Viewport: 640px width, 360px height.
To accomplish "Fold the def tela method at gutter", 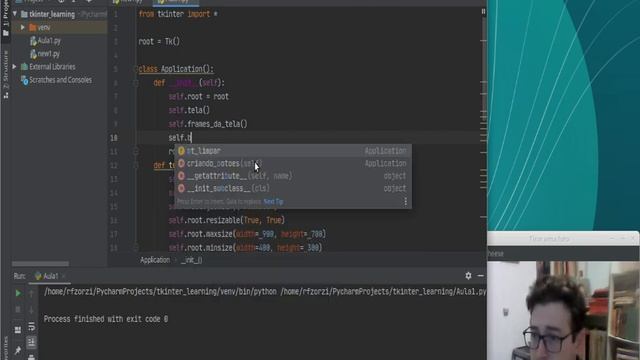I will 136,165.
